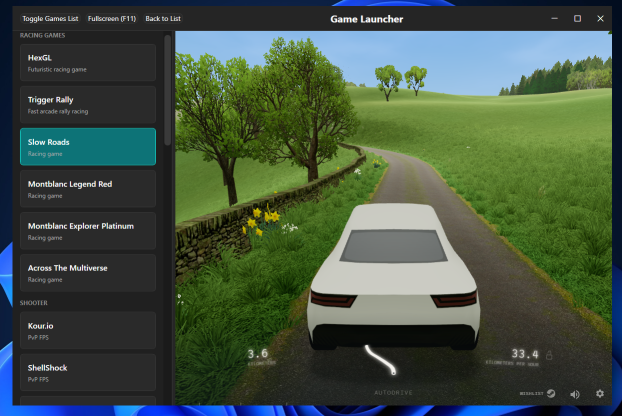Image resolution: width=622 pixels, height=416 pixels.
Task: Enter Fullscreen (F11) mode button
Action: pos(112,19)
